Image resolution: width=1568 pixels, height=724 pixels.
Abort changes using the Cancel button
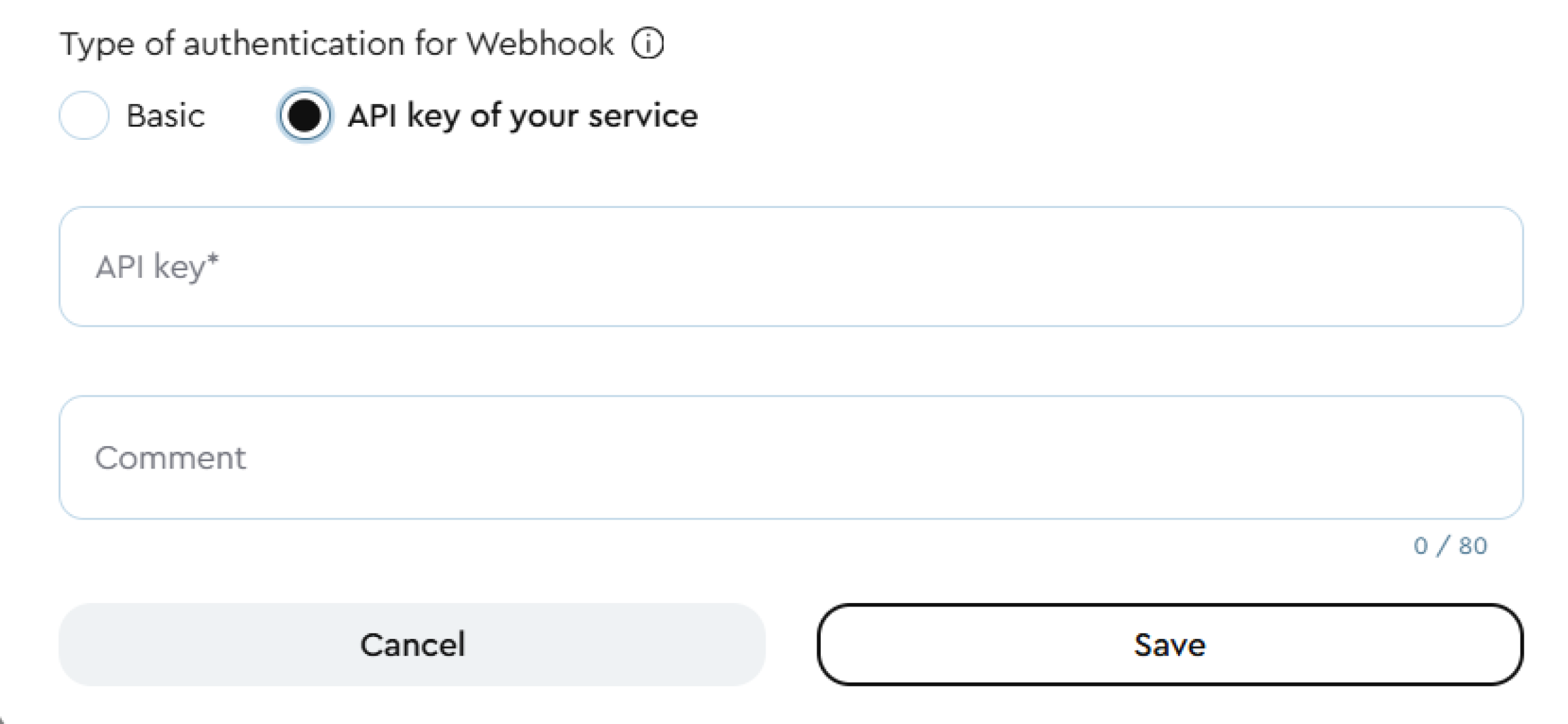click(x=414, y=644)
